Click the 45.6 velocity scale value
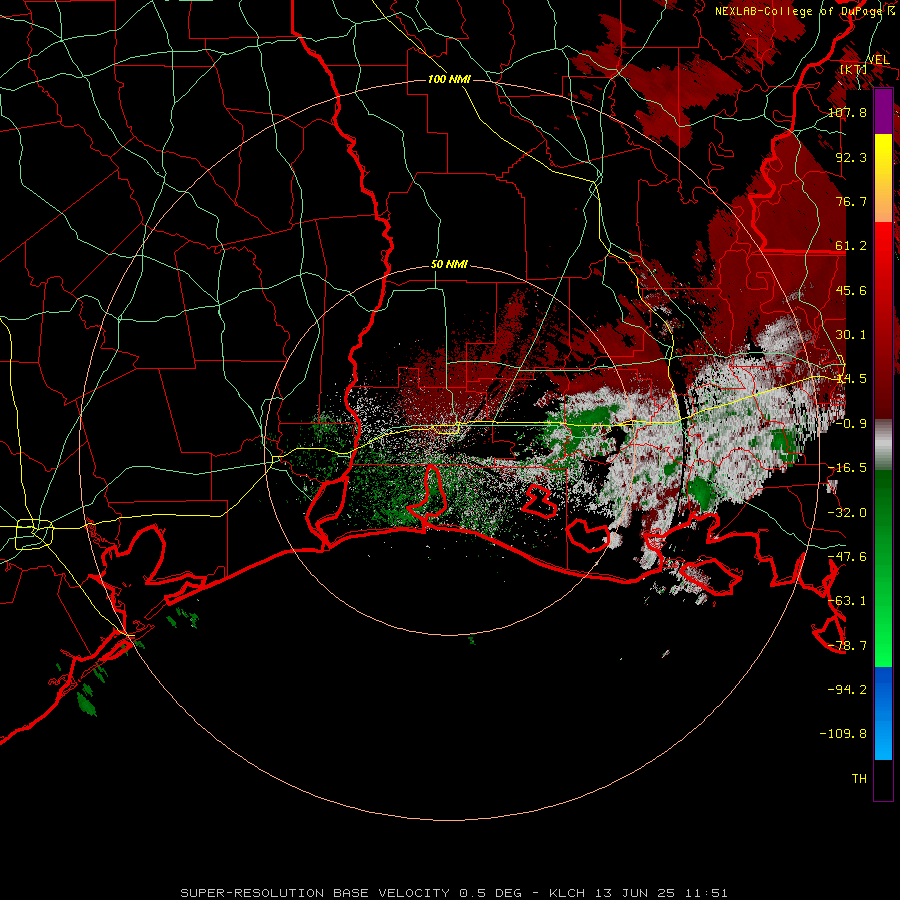 click(851, 290)
